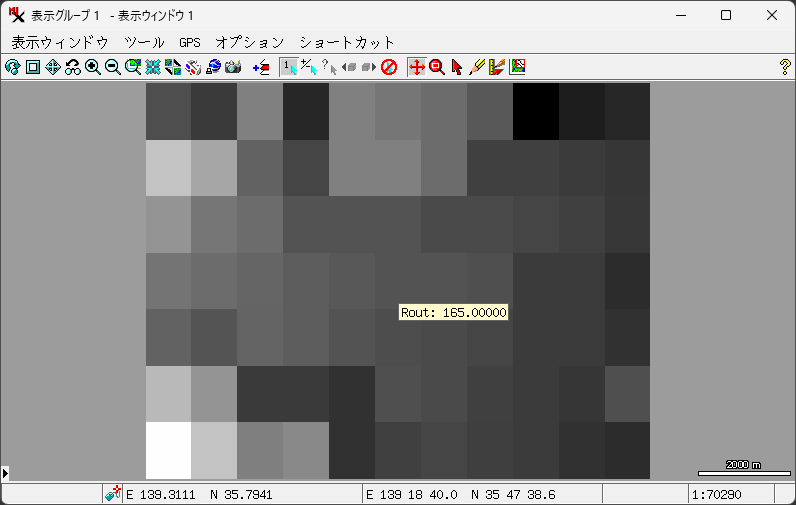Toggle the red zoom box tool

click(437, 67)
